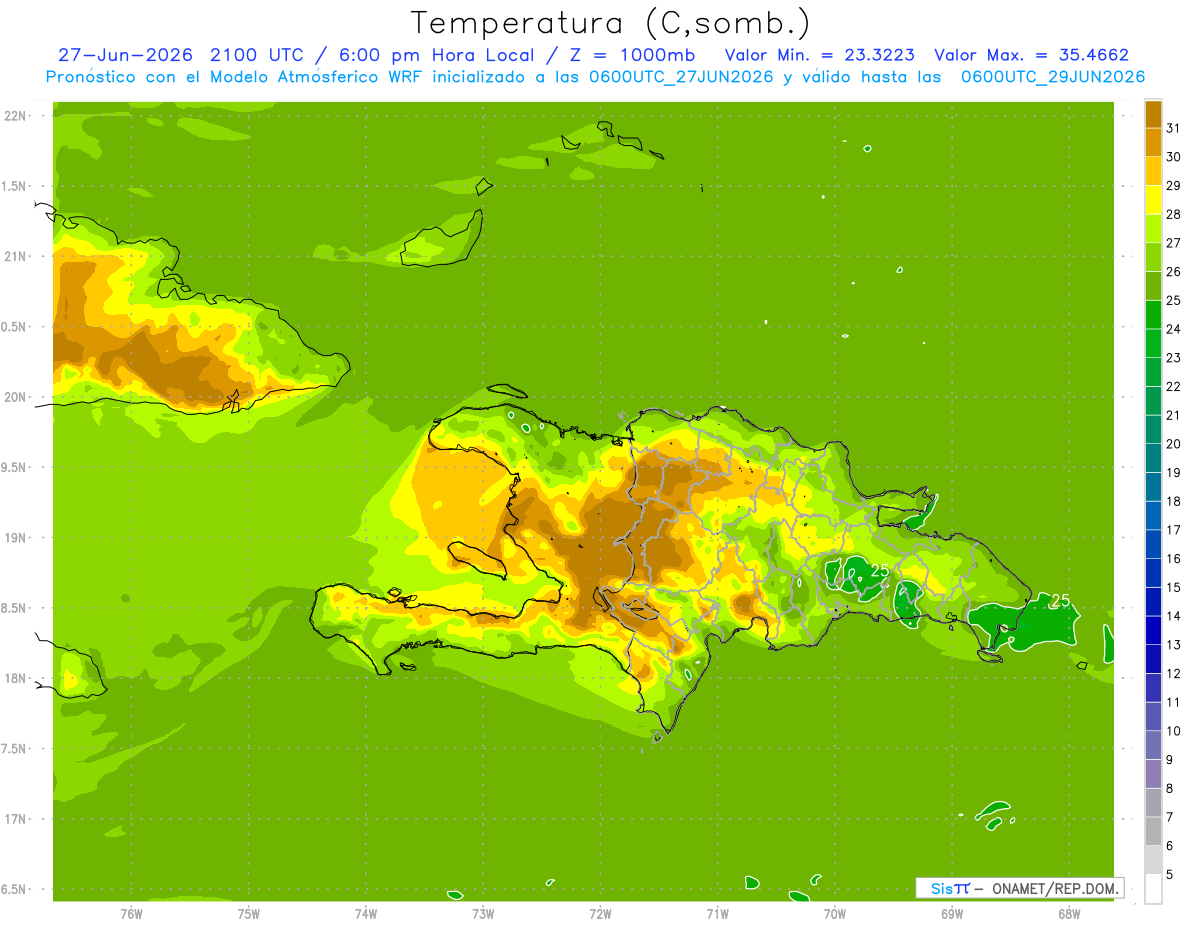Click the "74W" longitude axis label
1200x927 pixels.
pos(365,913)
